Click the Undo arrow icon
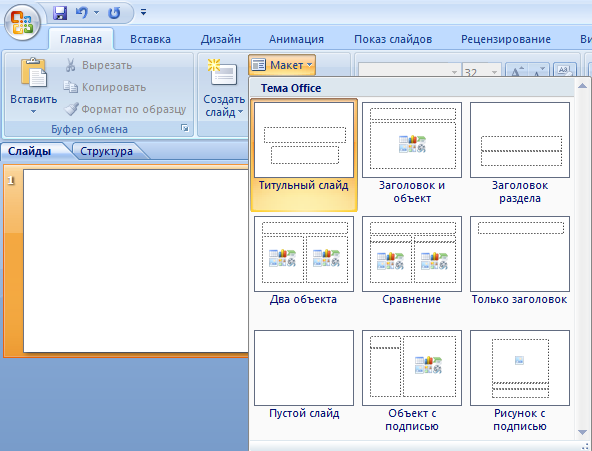This screenshot has height=451, width=592. pos(82,13)
